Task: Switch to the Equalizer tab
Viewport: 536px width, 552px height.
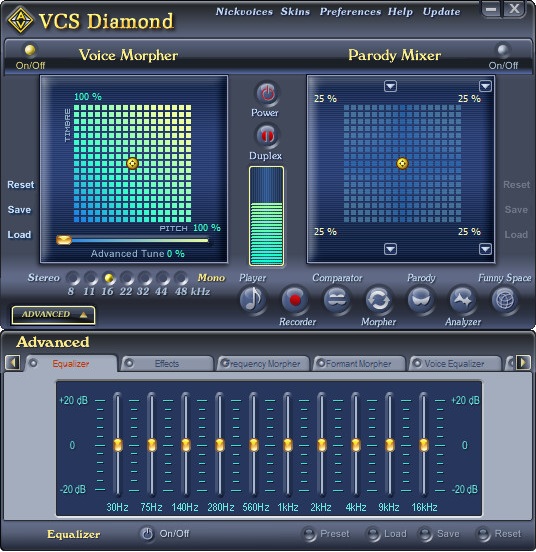Action: pyautogui.click(x=71, y=364)
